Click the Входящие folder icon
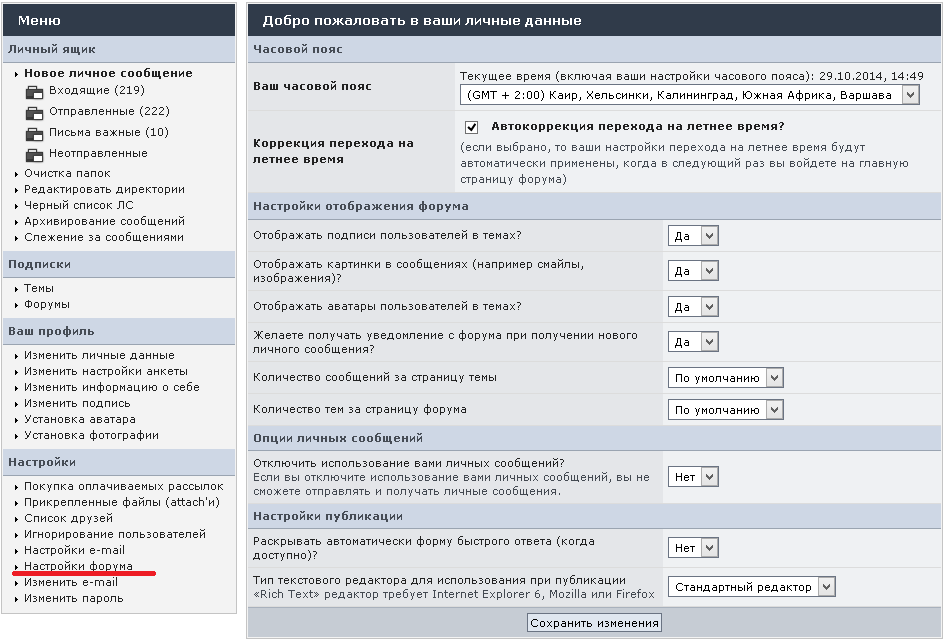The height and width of the screenshot is (640, 944). (35, 91)
